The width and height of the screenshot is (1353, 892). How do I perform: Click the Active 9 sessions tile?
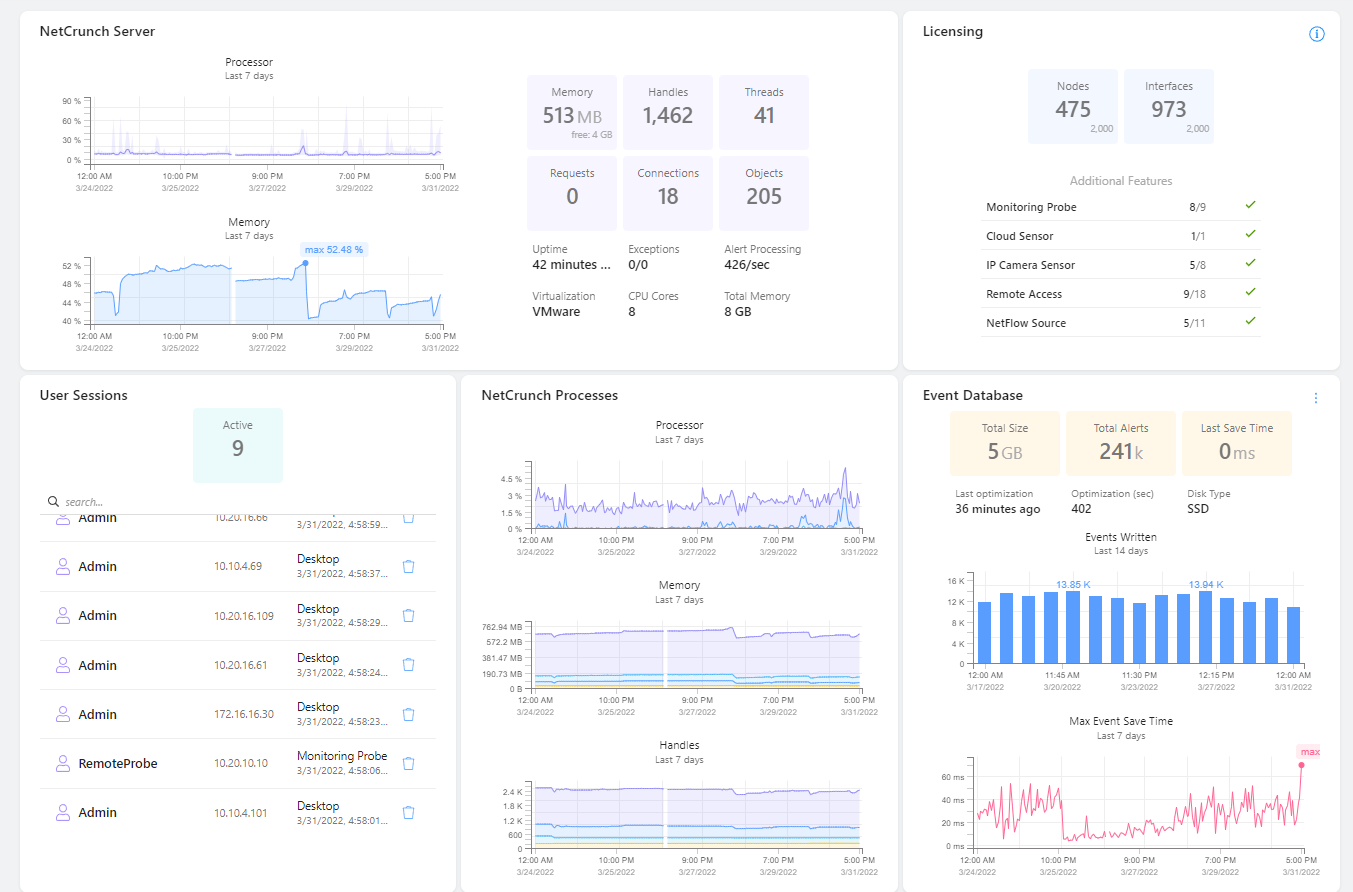click(x=238, y=445)
